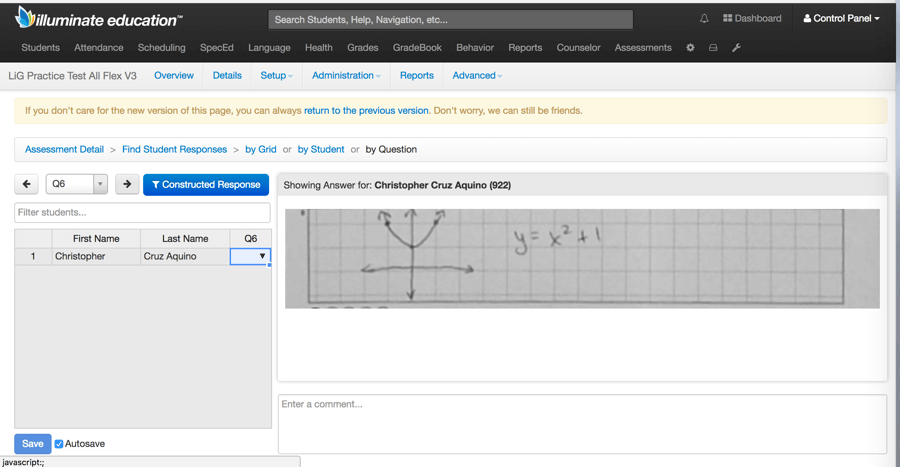
Task: Expand the Administration dropdown tab
Action: [345, 76]
